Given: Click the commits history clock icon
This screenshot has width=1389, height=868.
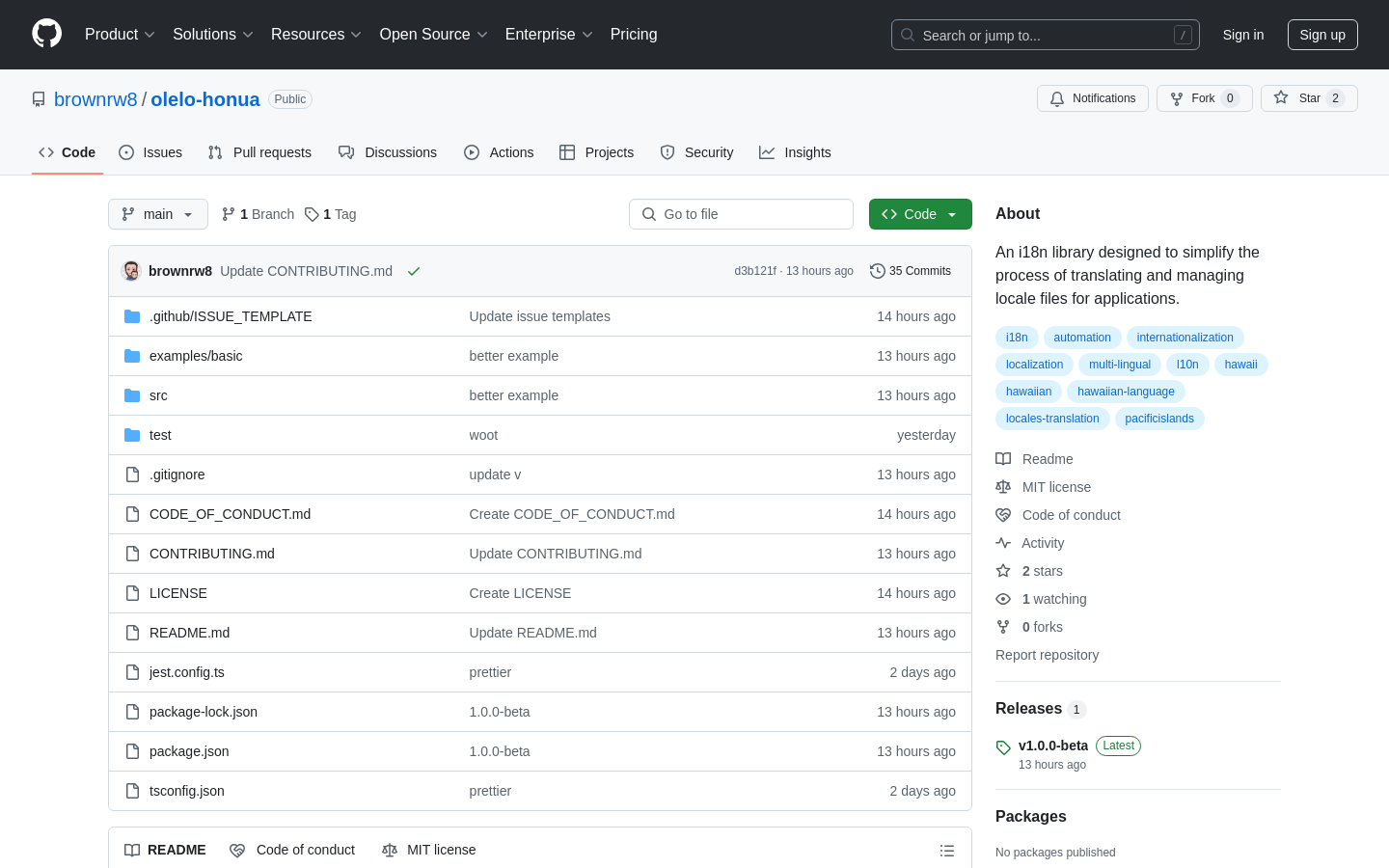Looking at the screenshot, I should [x=877, y=271].
